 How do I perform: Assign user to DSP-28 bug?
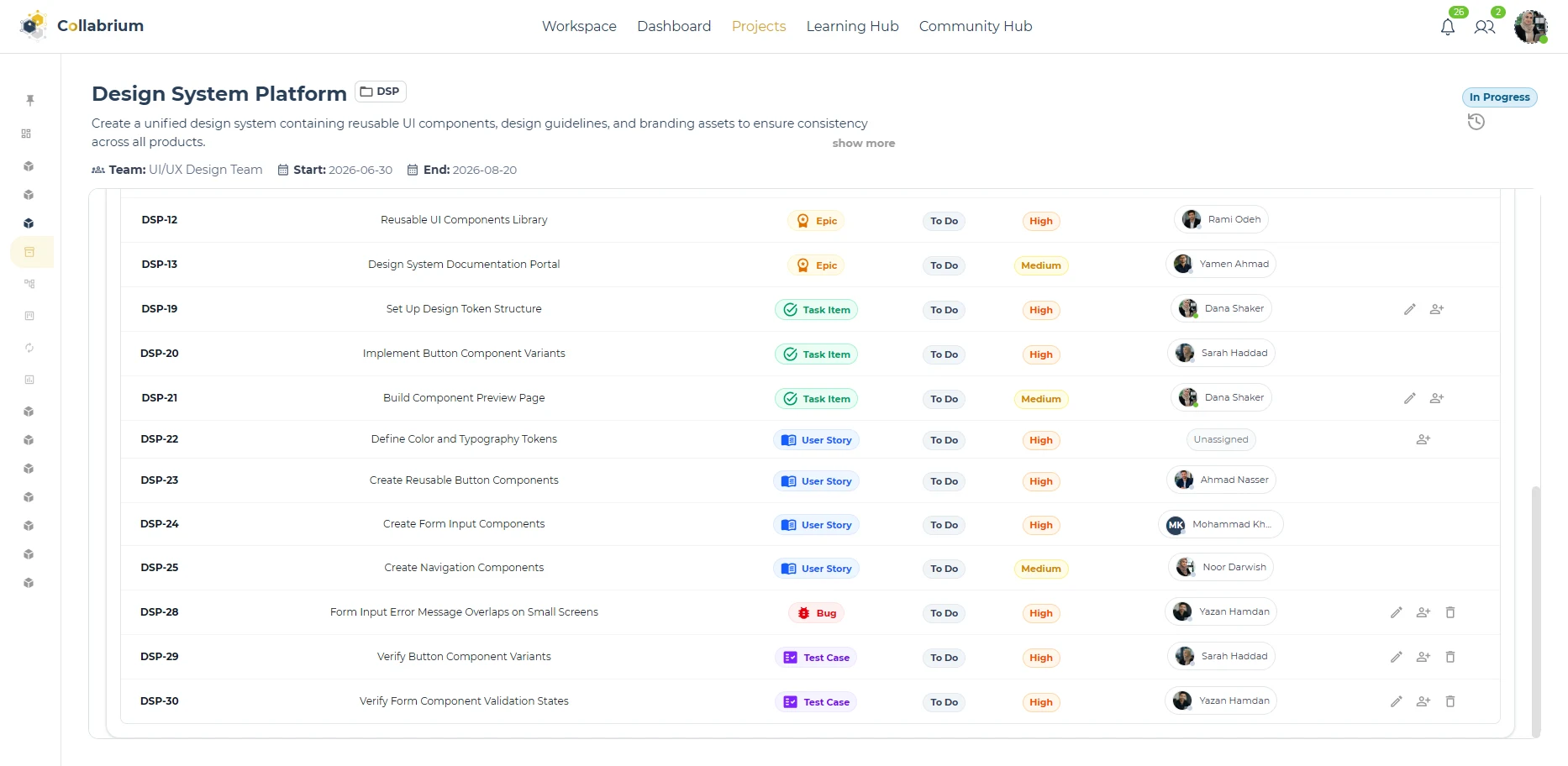1423,612
